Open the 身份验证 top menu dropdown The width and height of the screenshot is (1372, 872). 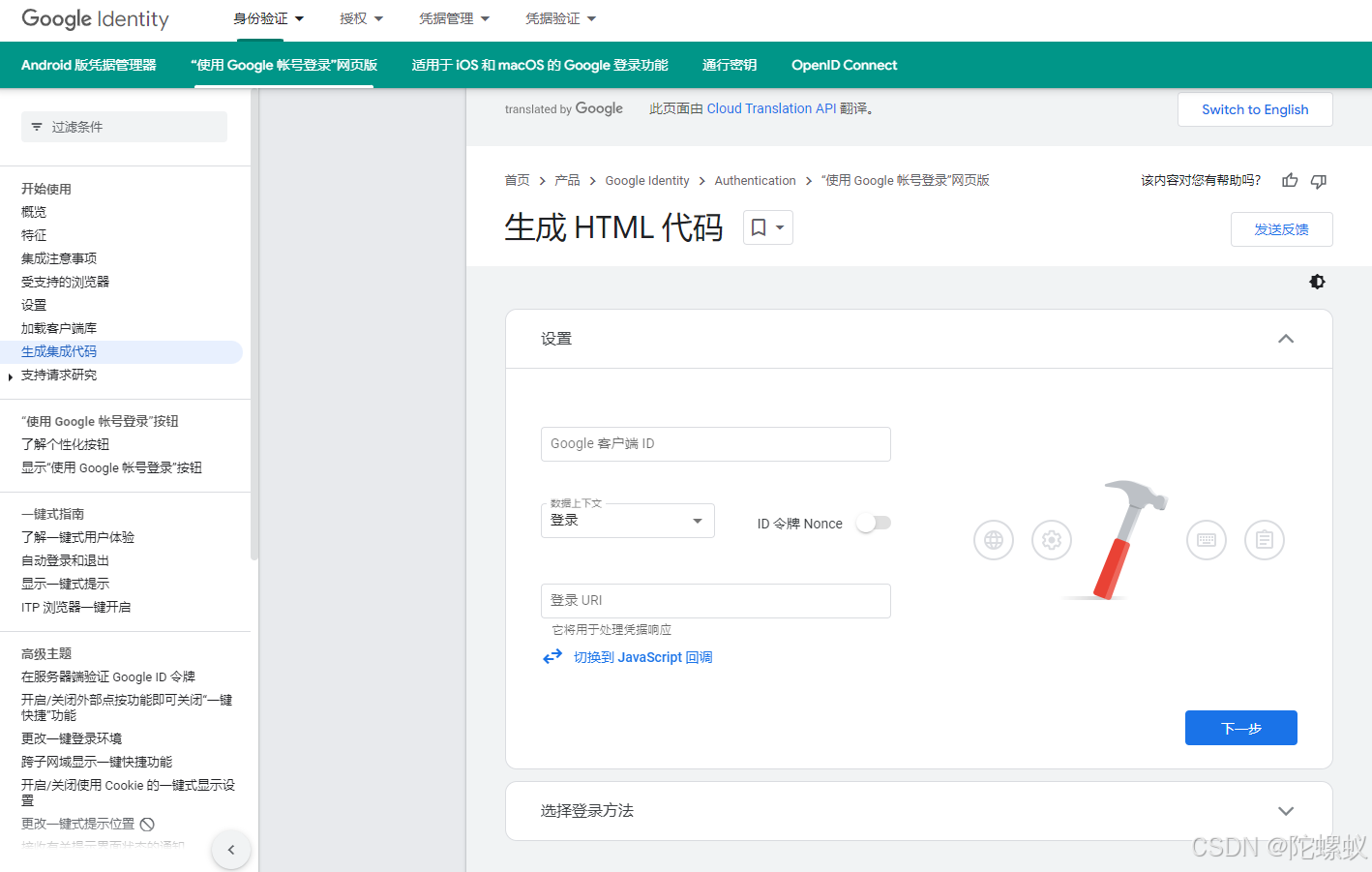[x=268, y=18]
